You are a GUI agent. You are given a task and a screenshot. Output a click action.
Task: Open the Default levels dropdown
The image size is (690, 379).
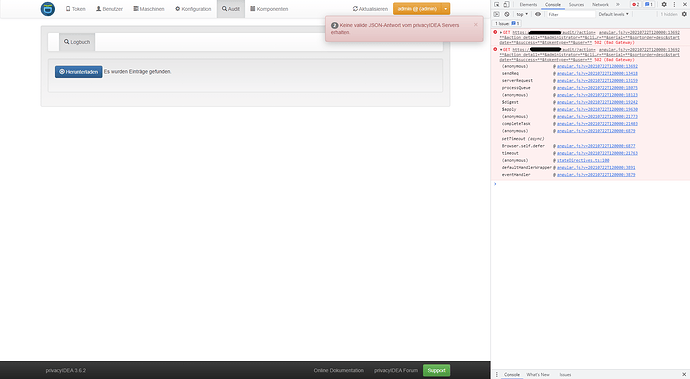click(x=613, y=14)
